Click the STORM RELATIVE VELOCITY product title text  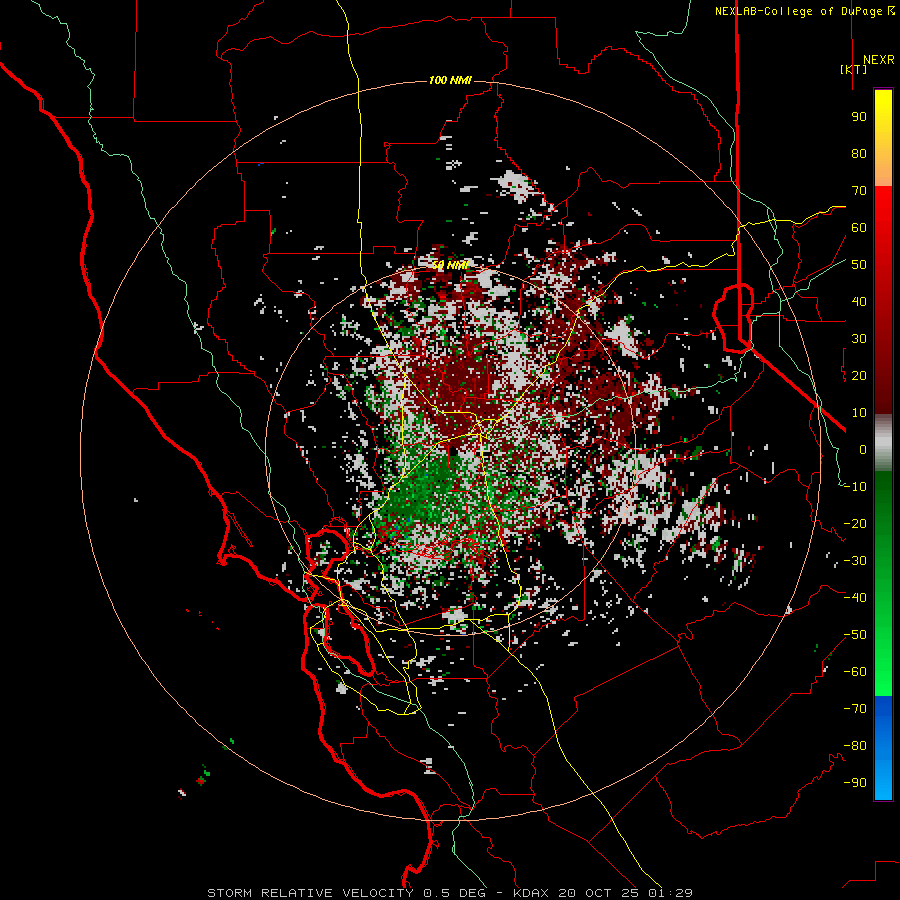click(310, 893)
